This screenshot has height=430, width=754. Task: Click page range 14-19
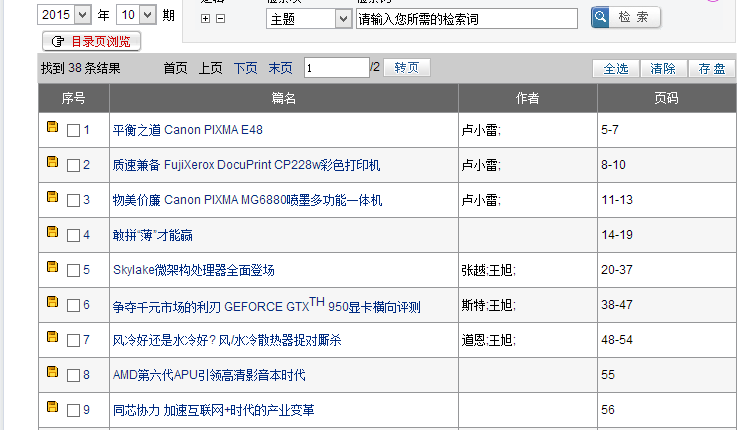617,235
